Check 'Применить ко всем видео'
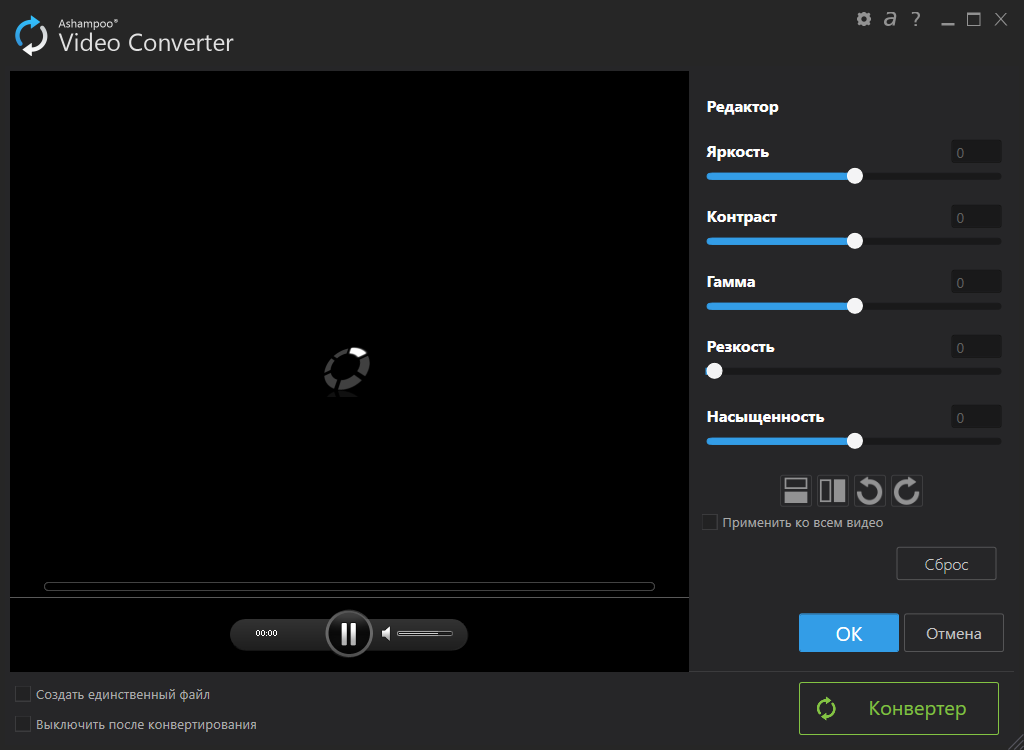The width and height of the screenshot is (1024, 750). [709, 522]
